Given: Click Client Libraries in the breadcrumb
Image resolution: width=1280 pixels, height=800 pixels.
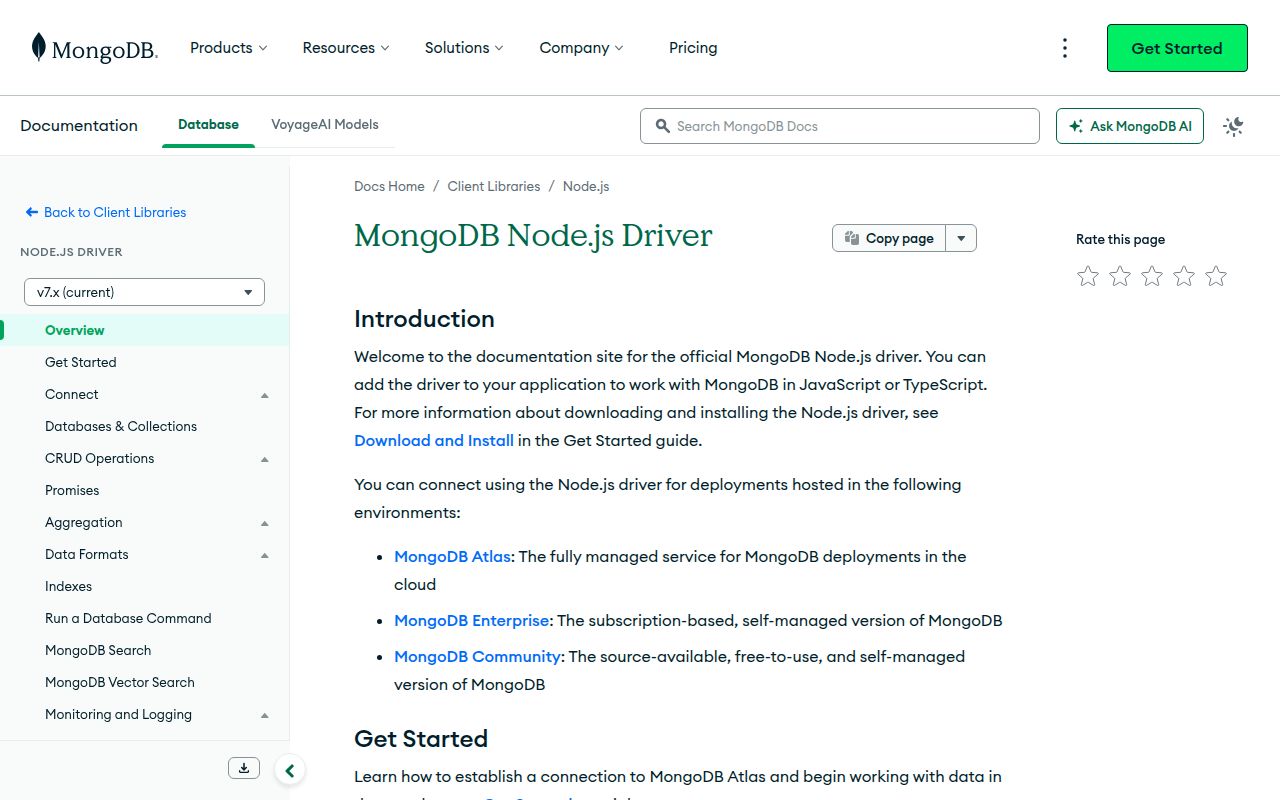Looking at the screenshot, I should (494, 186).
